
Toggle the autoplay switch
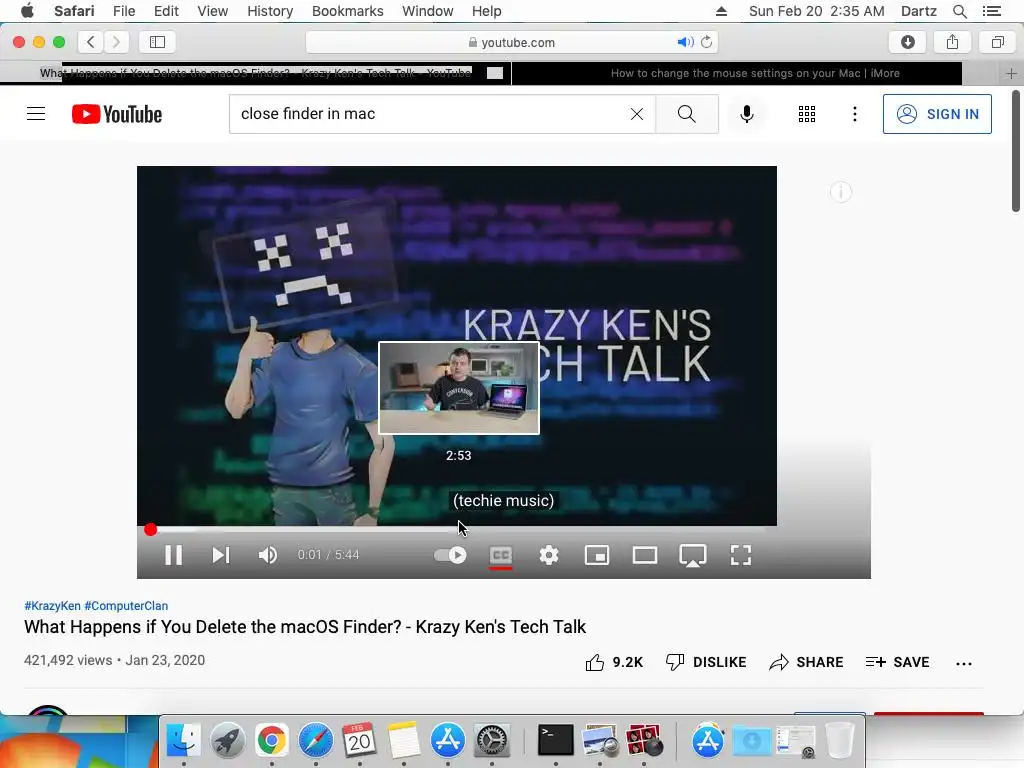450,555
